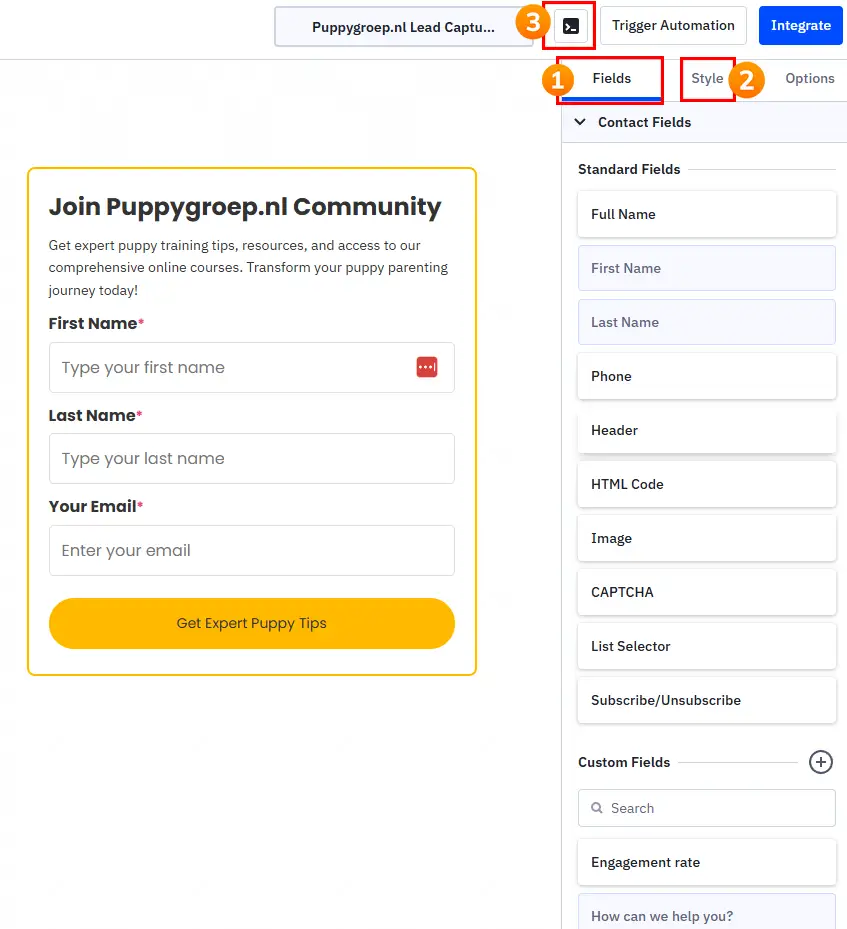Click inside the Enter your email input

(251, 550)
